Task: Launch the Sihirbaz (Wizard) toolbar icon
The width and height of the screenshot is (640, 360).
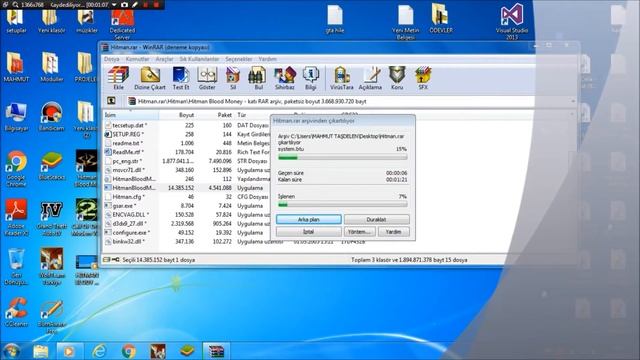Action: 284,78
